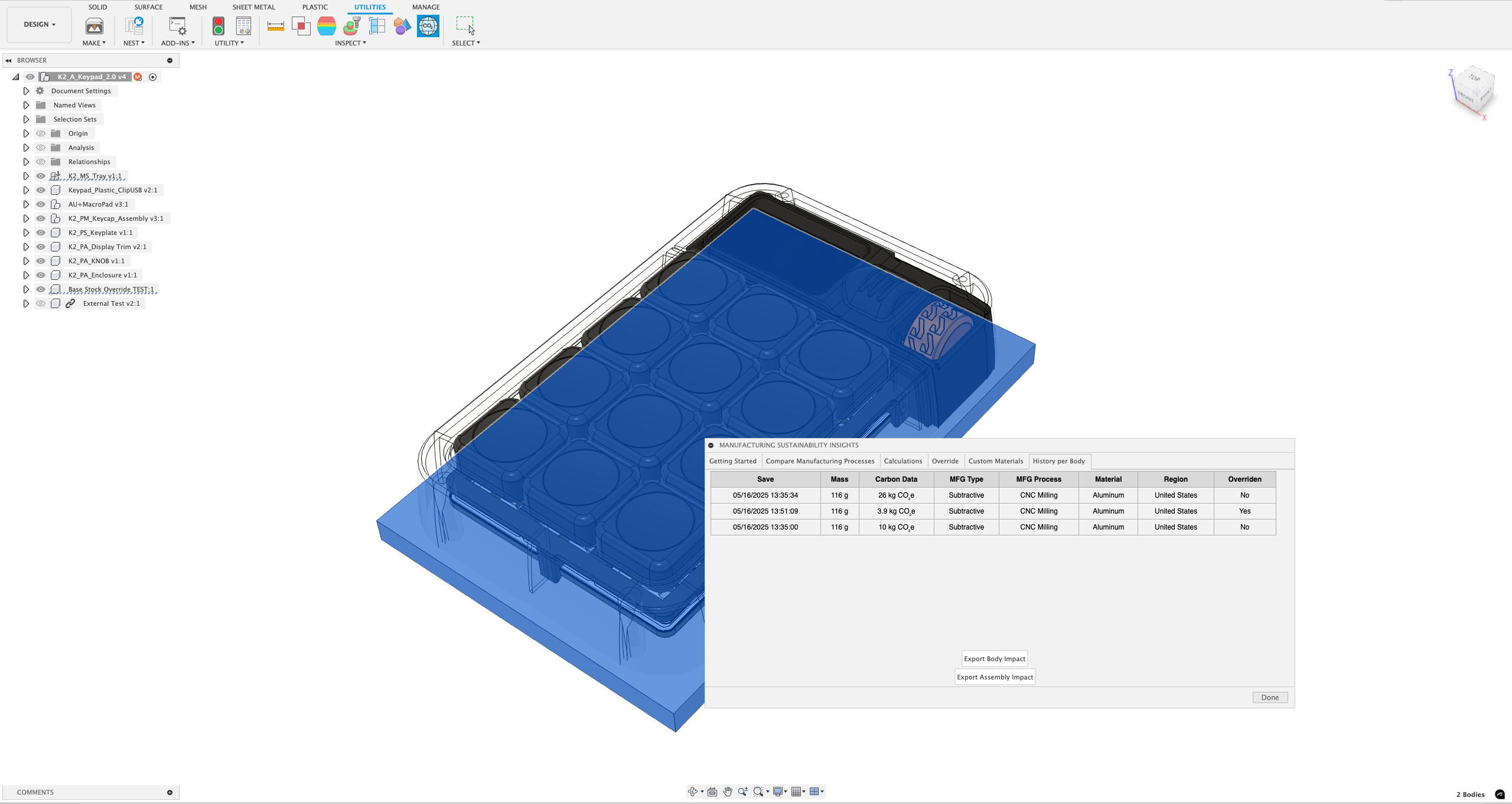Open the Compare Manufacturing Processes tab
The height and width of the screenshot is (804, 1512).
point(820,461)
